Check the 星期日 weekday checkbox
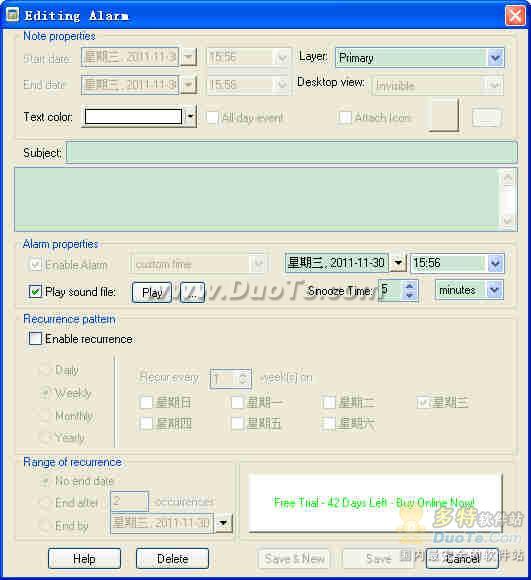Viewport: 531px width, 580px height. tap(146, 402)
